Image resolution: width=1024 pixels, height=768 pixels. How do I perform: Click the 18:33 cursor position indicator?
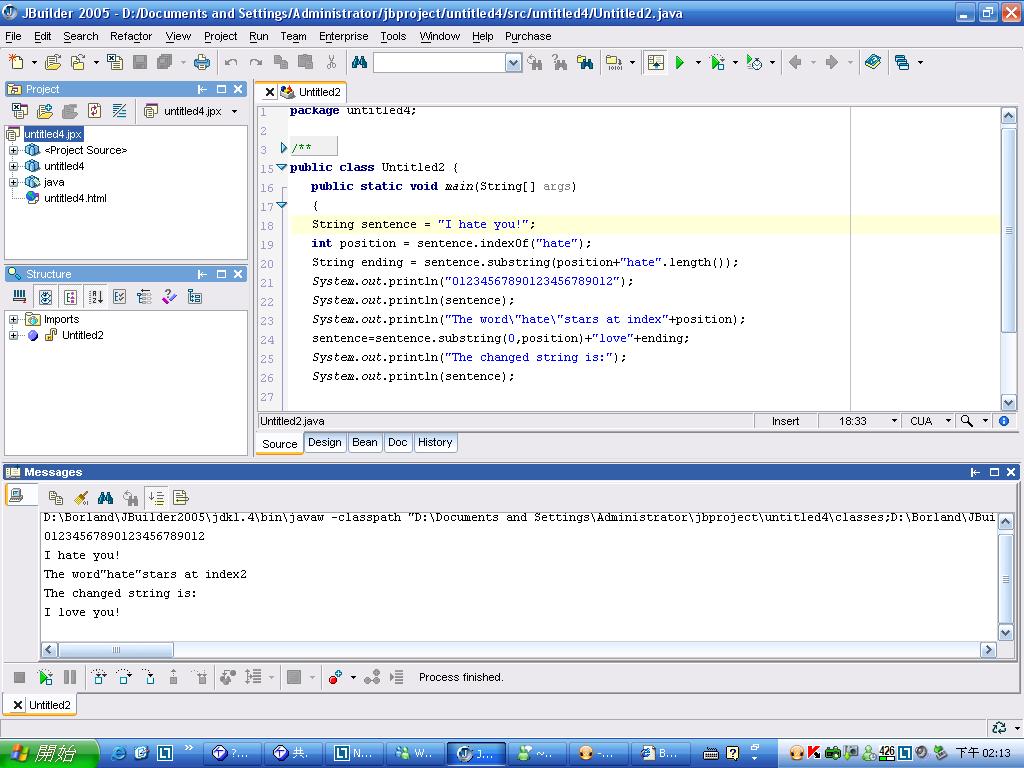click(853, 421)
